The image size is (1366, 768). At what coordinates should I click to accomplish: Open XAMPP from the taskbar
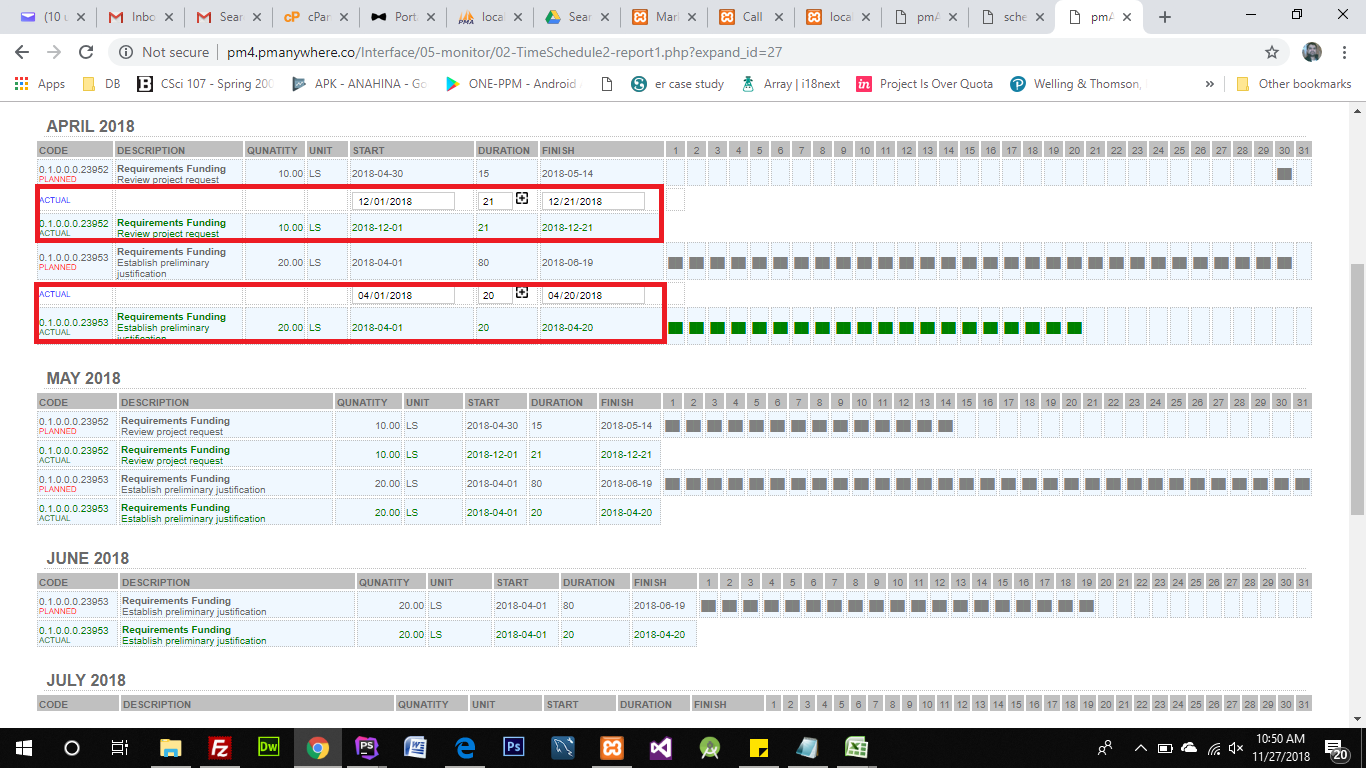click(611, 747)
